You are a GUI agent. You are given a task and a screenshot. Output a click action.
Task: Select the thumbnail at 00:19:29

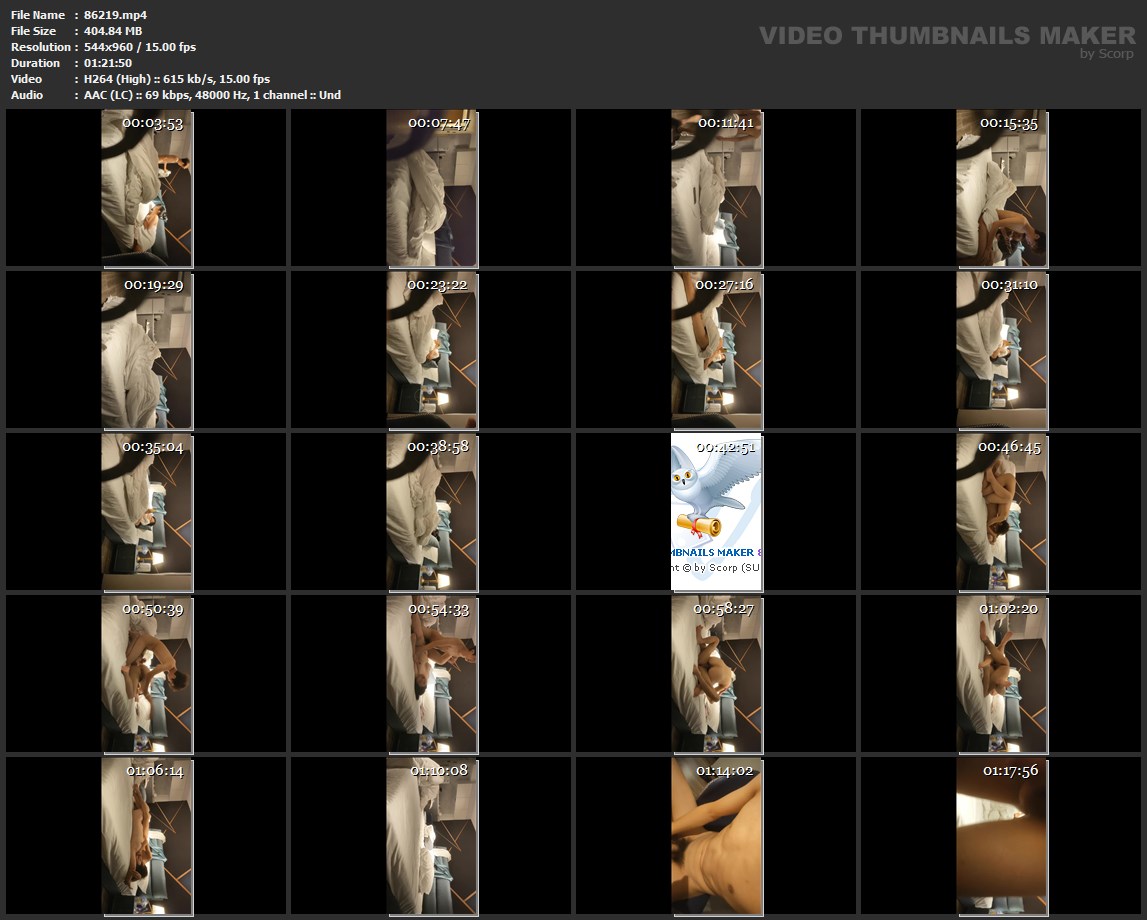[147, 350]
